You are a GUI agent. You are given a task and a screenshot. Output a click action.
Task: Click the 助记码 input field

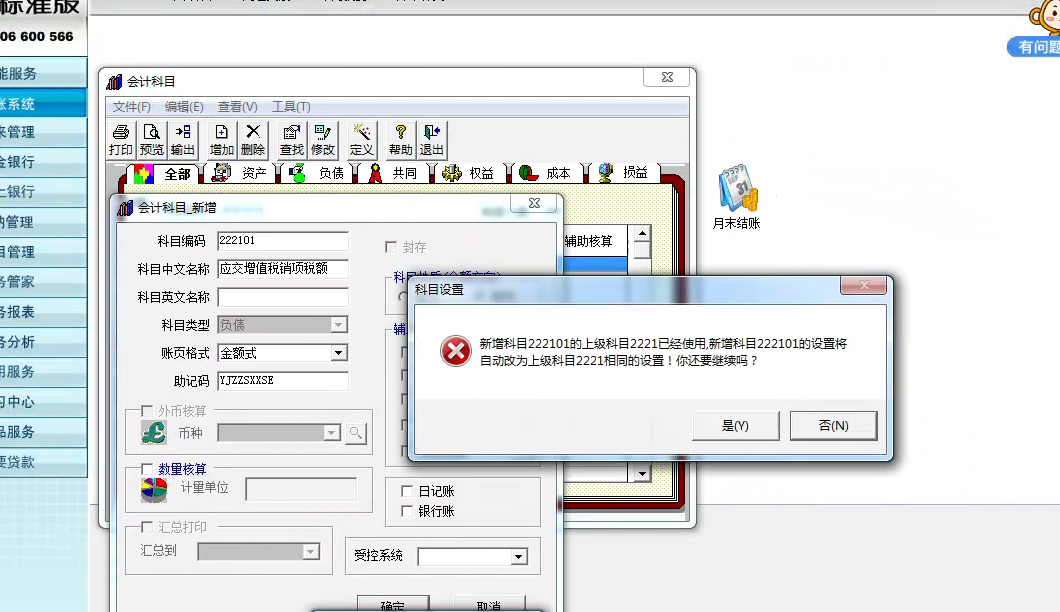point(283,381)
